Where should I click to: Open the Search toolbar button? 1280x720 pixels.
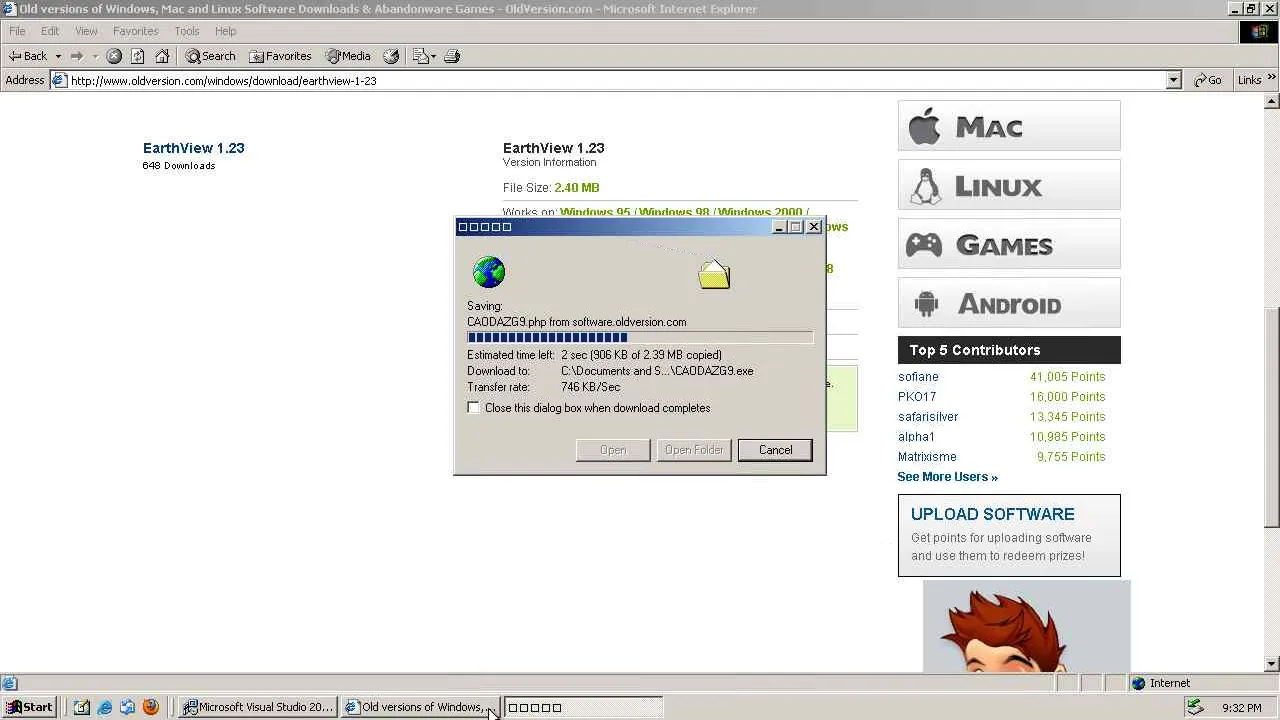tap(210, 56)
